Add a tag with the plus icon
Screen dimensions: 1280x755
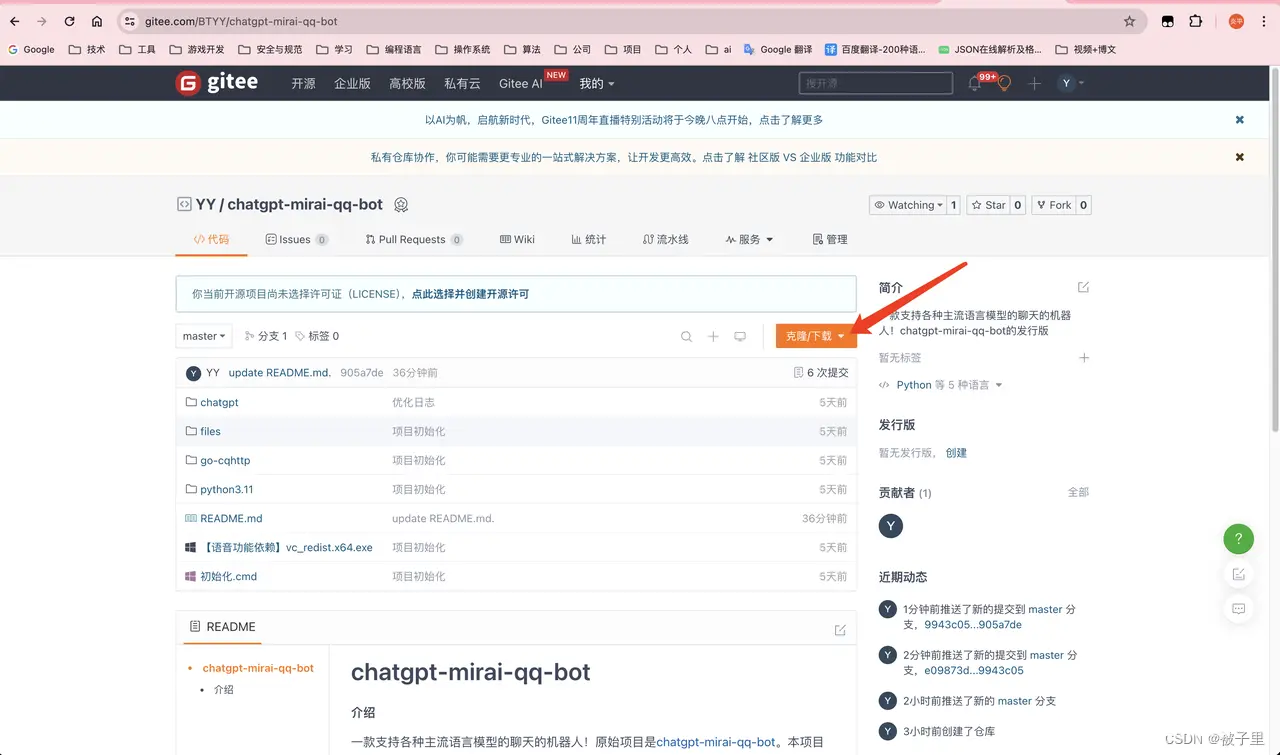click(x=1083, y=358)
